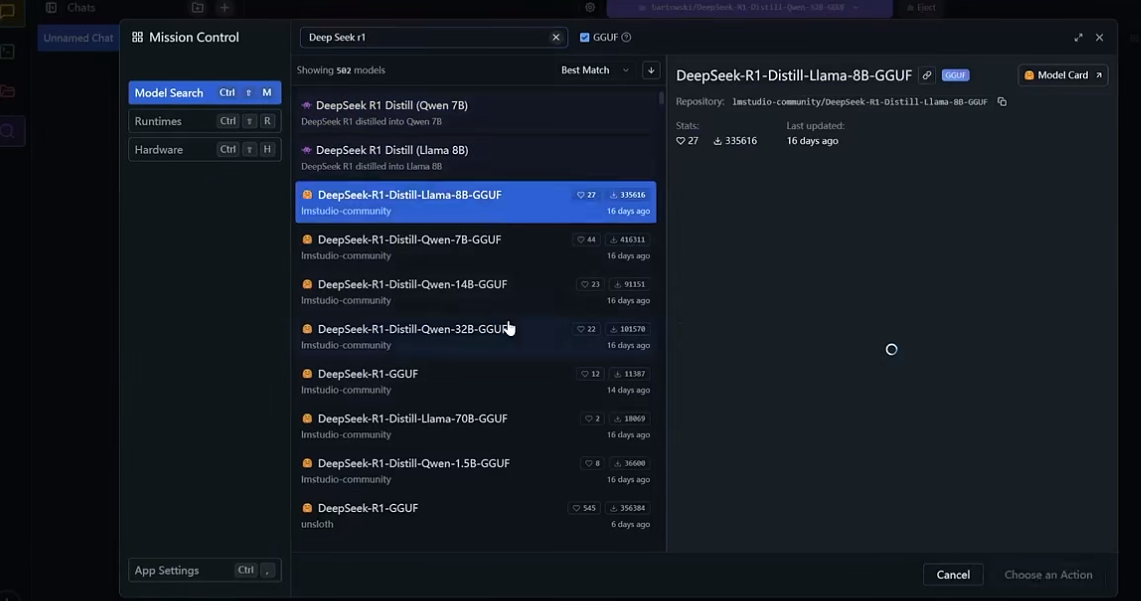Image resolution: width=1141 pixels, height=601 pixels.
Task: Toggle sort direction arrow button
Action: pos(651,70)
